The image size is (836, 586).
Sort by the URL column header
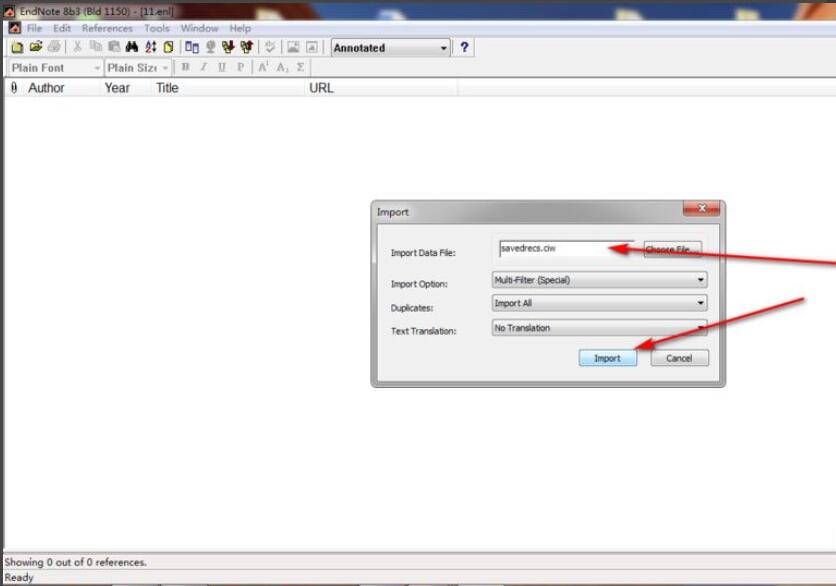tap(321, 88)
